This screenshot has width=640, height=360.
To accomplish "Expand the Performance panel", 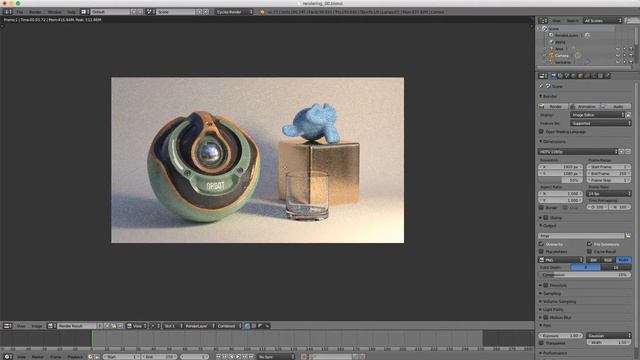I will coord(553,353).
